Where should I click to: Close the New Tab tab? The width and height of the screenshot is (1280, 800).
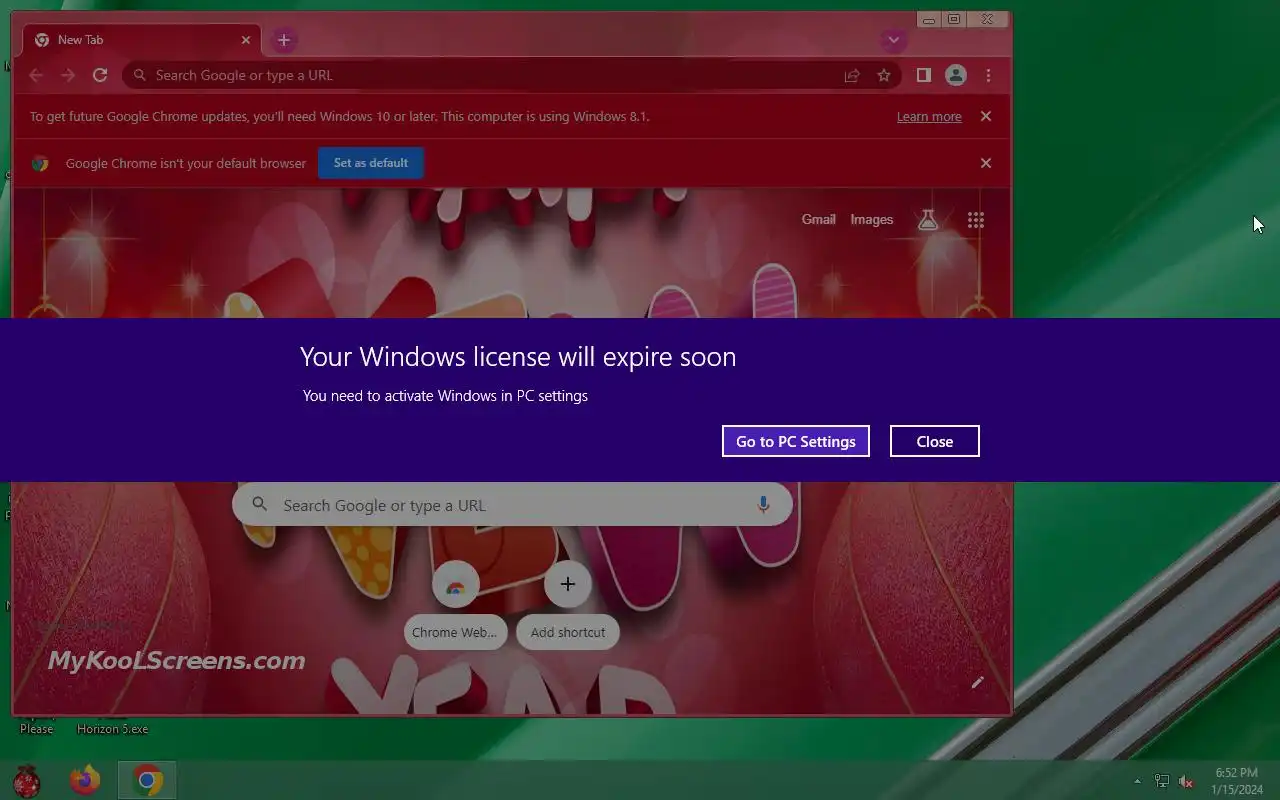[x=246, y=40]
